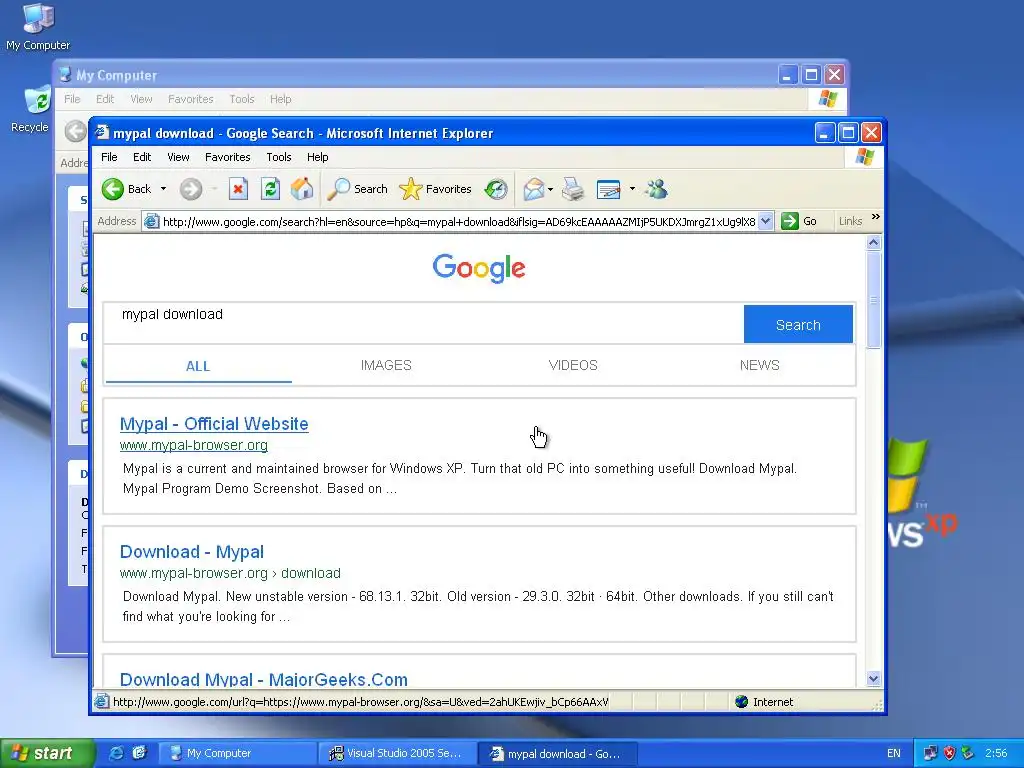
Task: Go to the Home page icon
Action: 302,189
